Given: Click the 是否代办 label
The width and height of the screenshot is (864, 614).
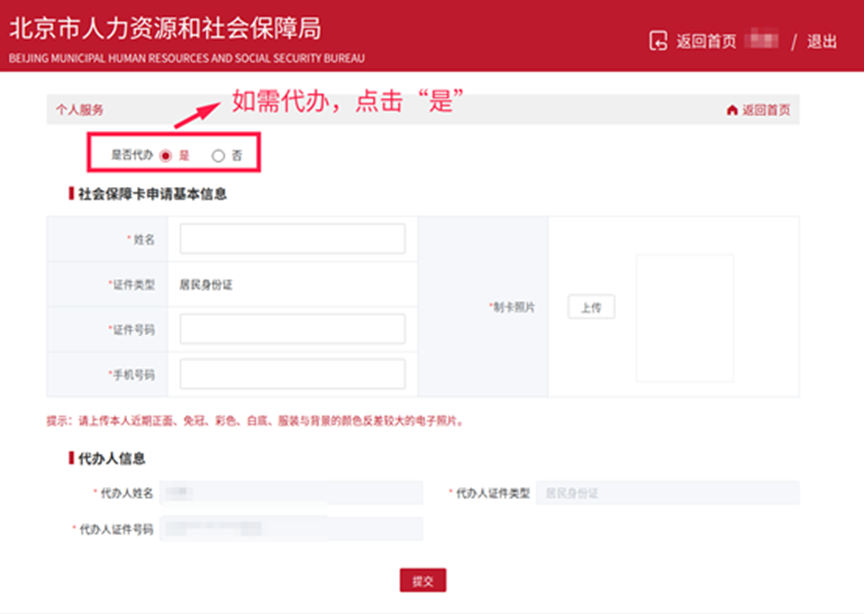Looking at the screenshot, I should point(132,155).
